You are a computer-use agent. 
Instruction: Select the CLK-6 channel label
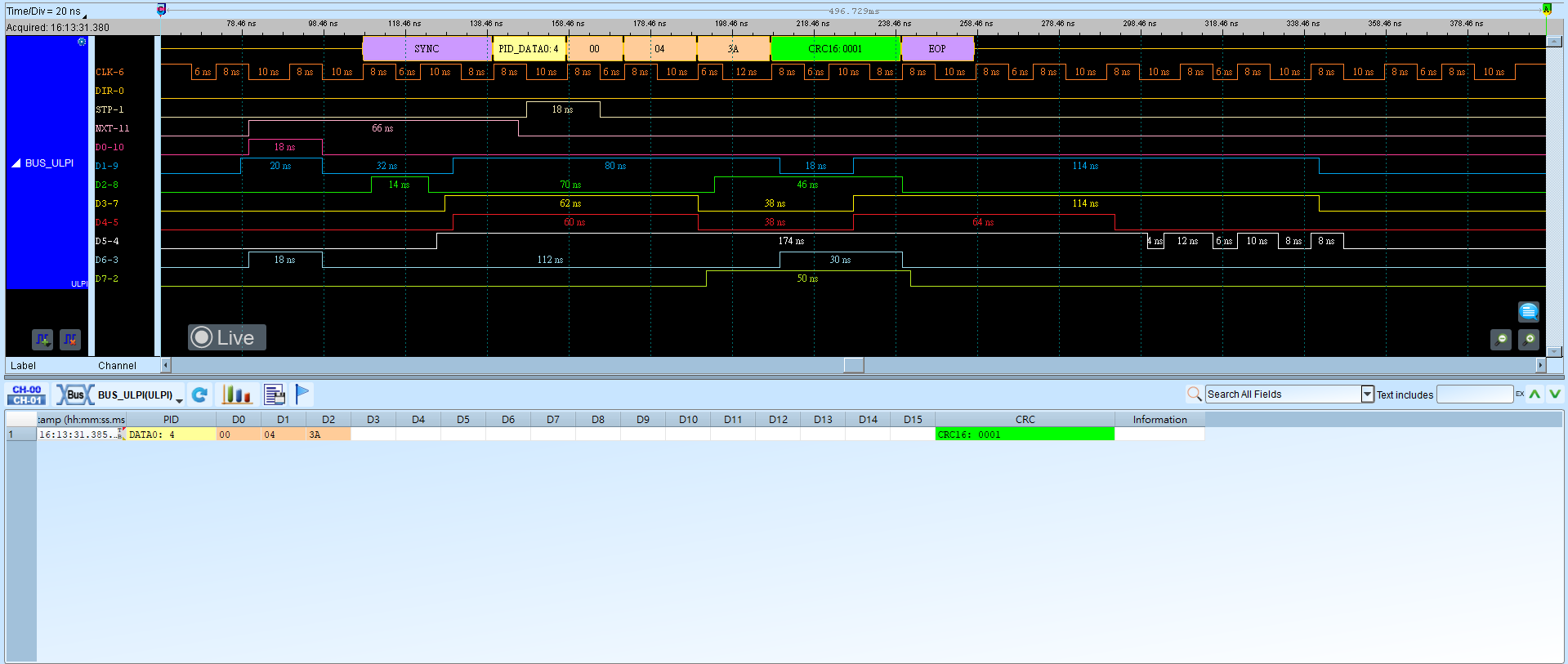[110, 72]
